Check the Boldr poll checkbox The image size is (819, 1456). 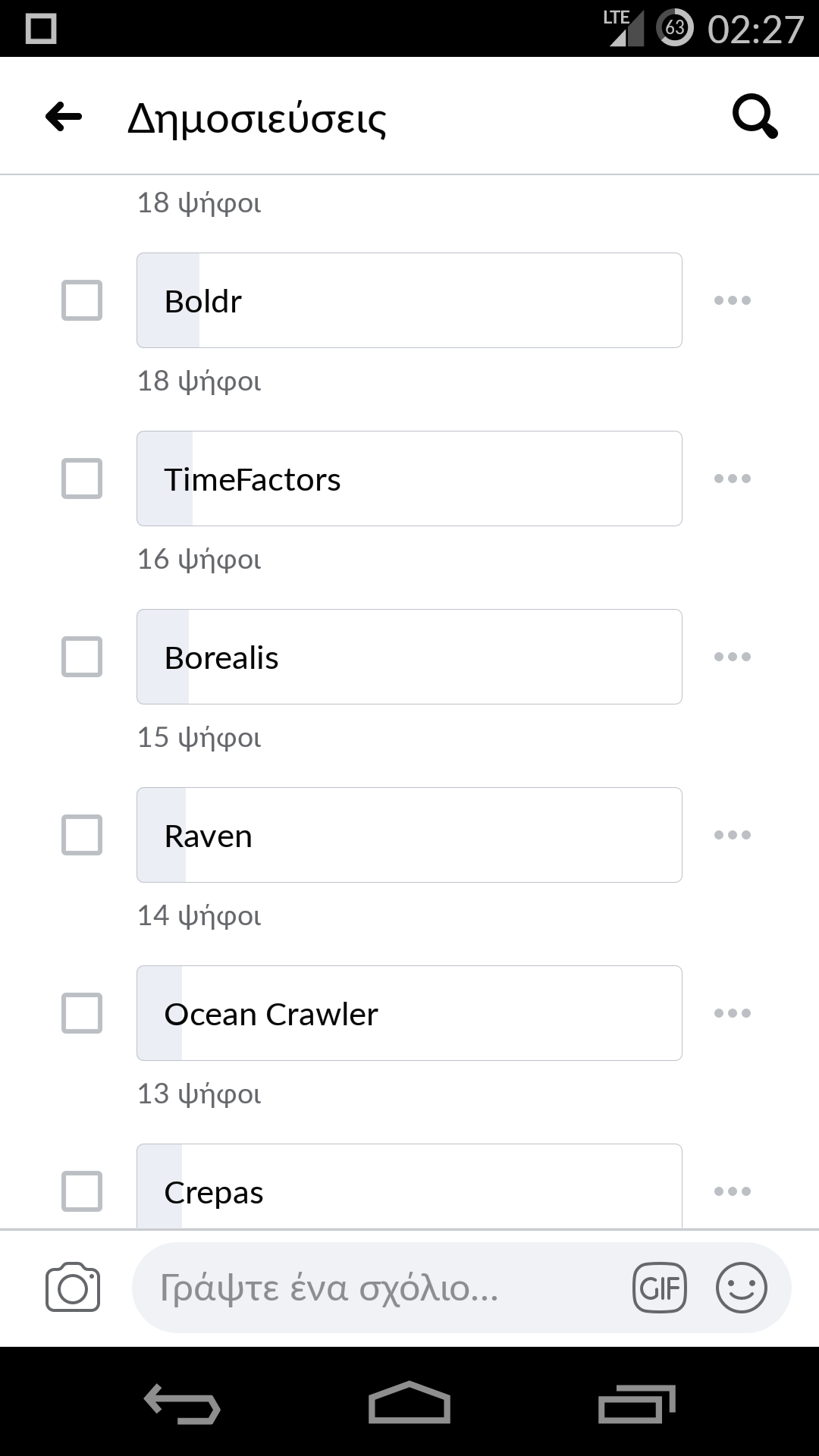[x=82, y=300]
